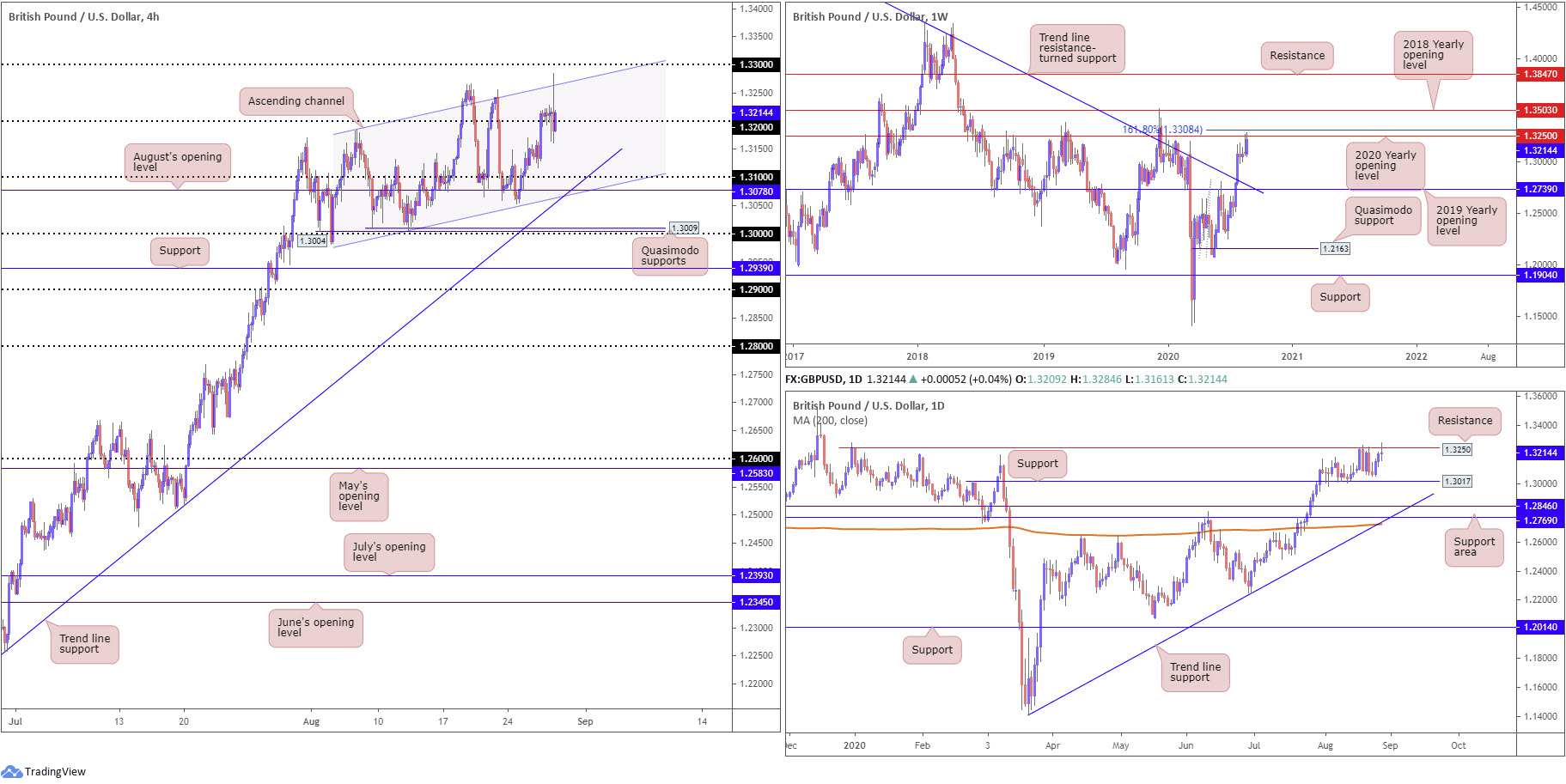Viewport: 1566px width, 784px height.
Task: Click the 24 date marker on 4h axis
Action: (508, 721)
